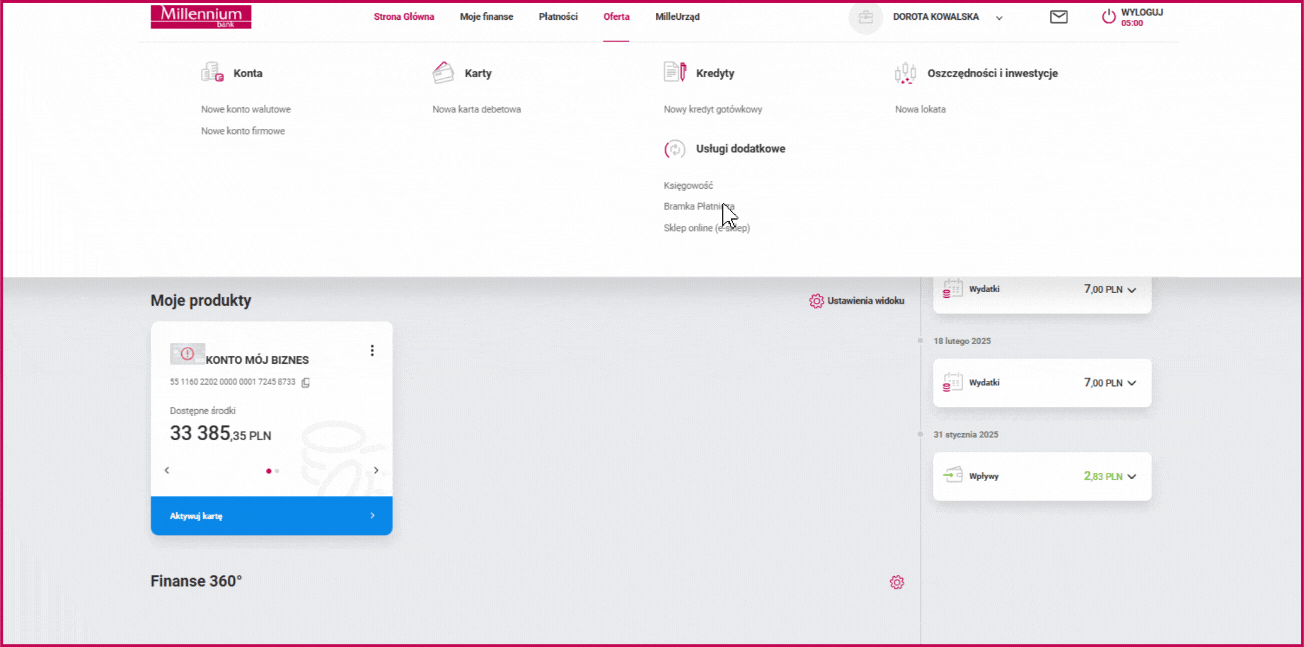
Task: Go to previous product with left arrow
Action: pyautogui.click(x=167, y=470)
